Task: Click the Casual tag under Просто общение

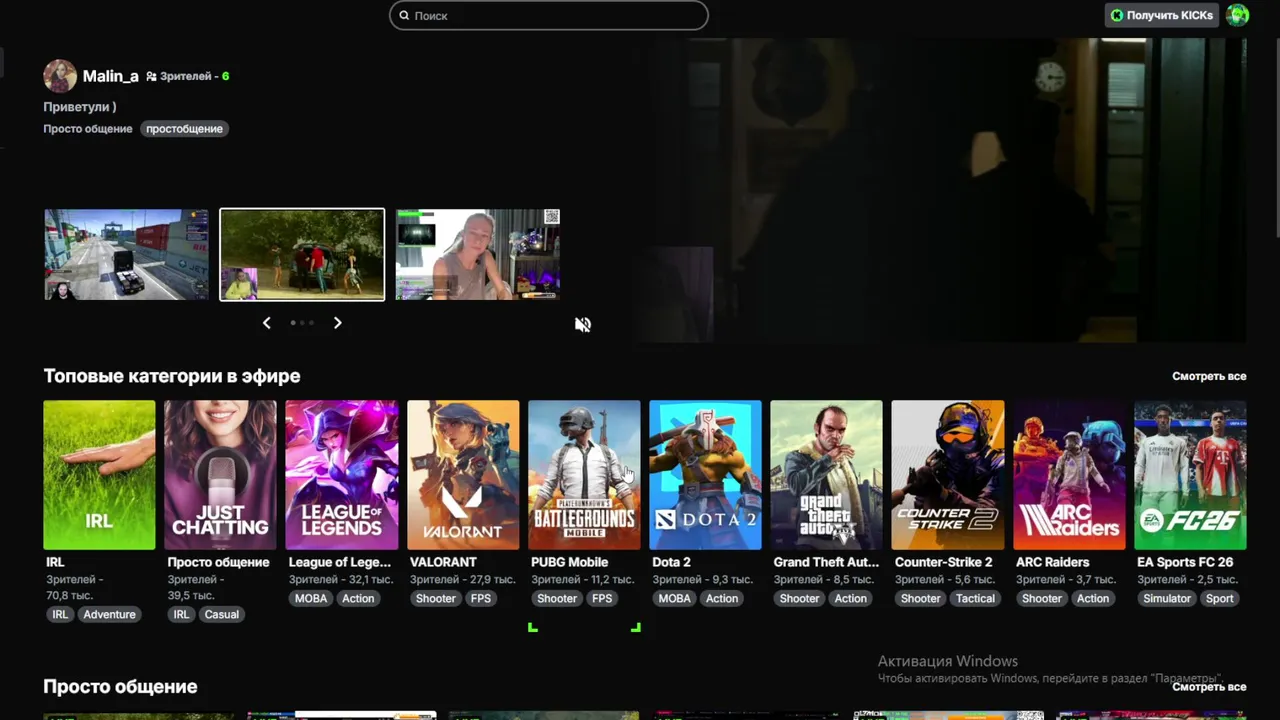Action: [x=221, y=614]
